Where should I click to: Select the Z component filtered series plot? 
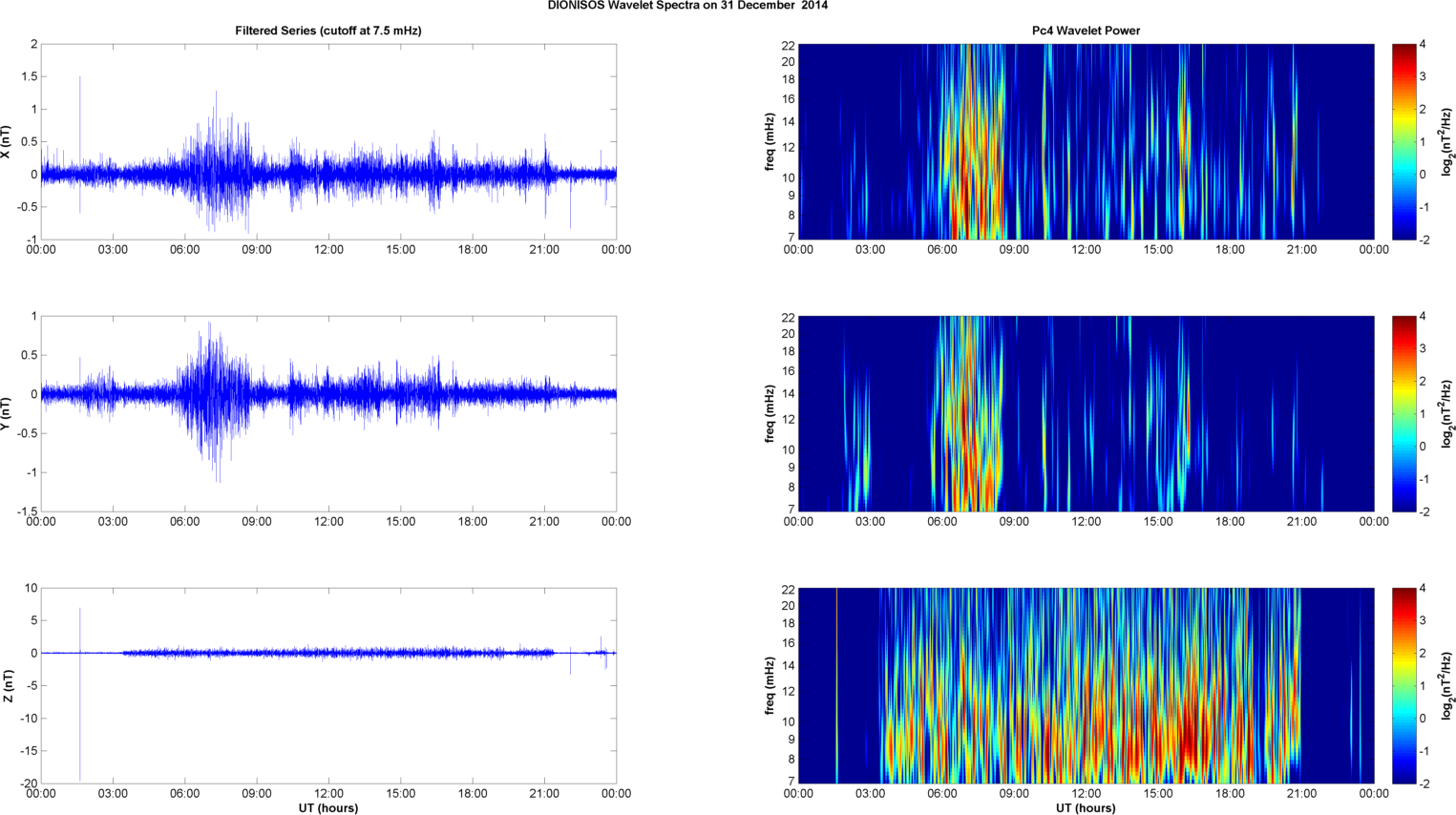328,686
